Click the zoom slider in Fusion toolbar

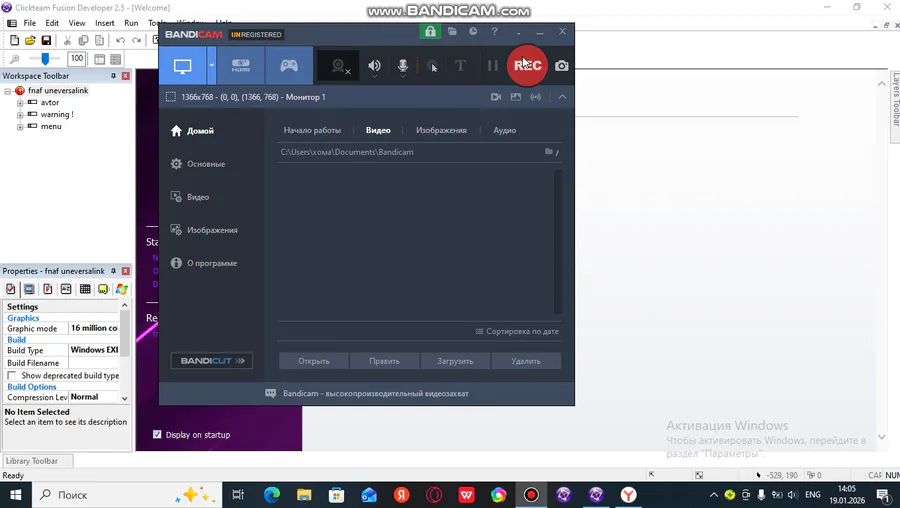pos(44,59)
